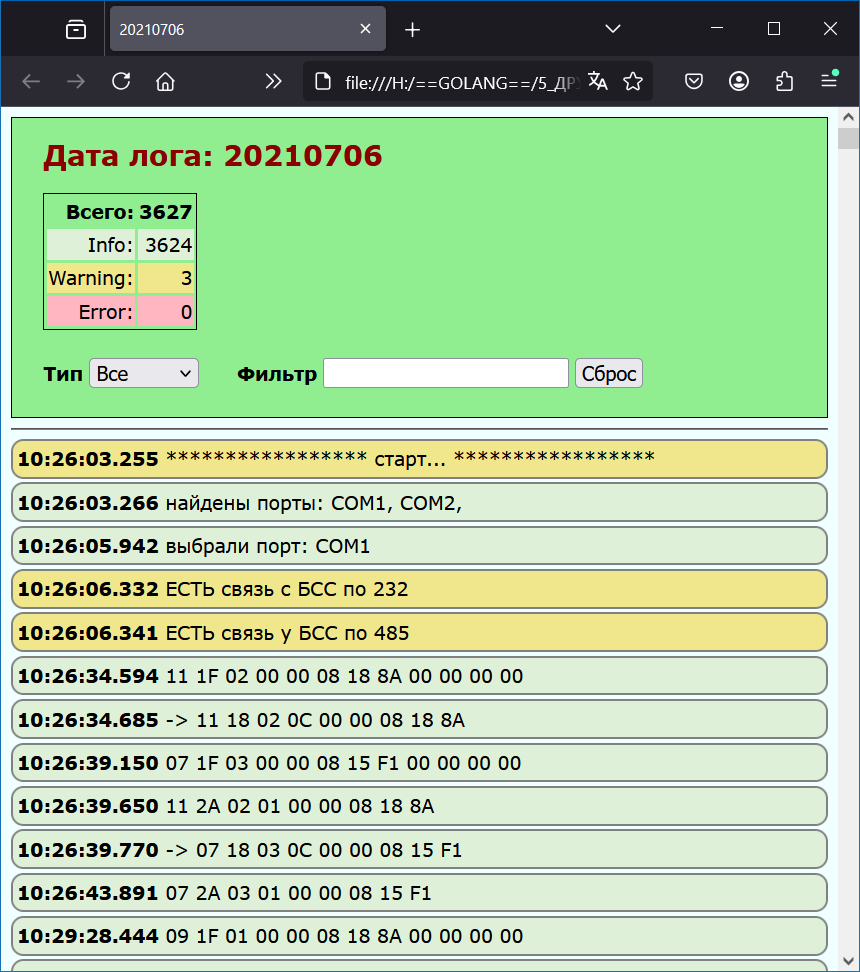Click the file page info icon in address bar
860x972 pixels.
point(323,81)
